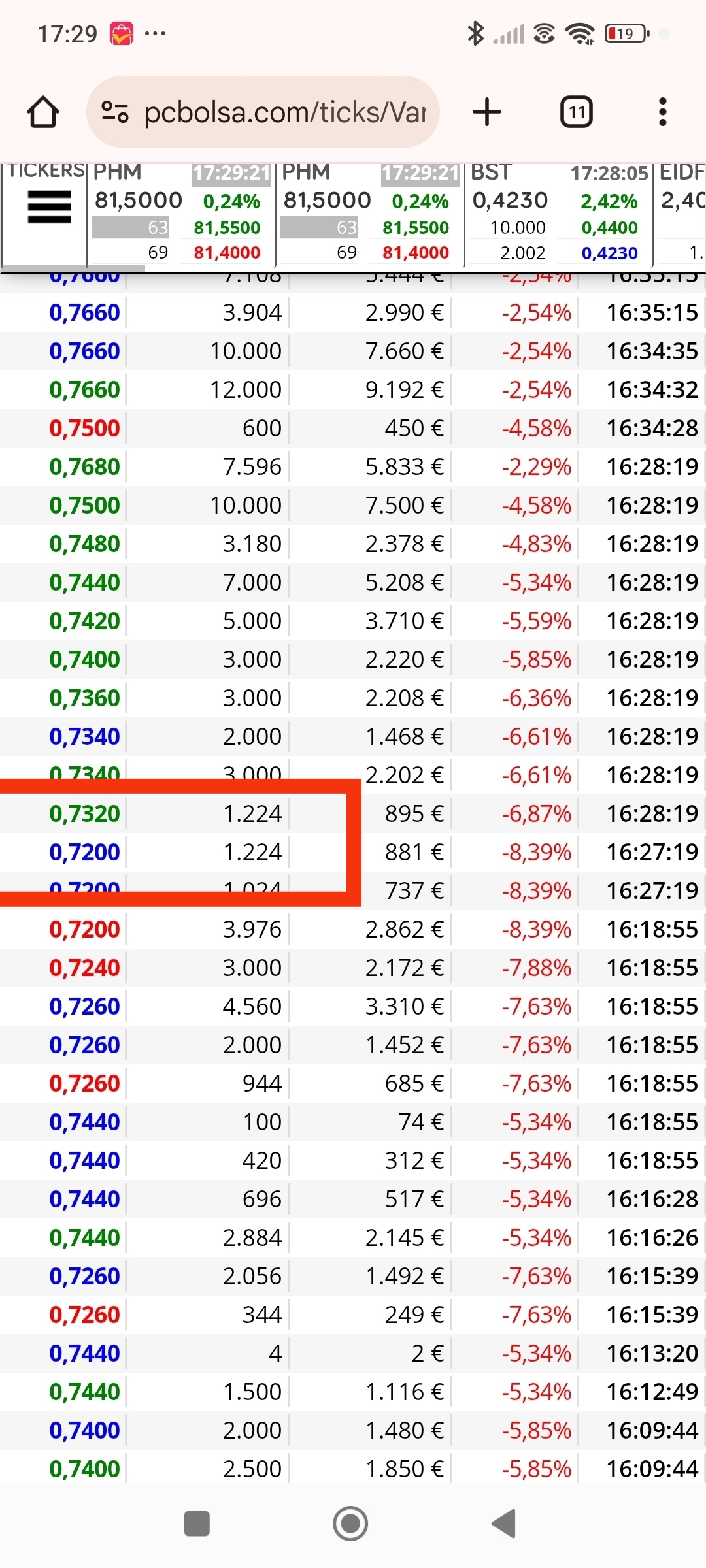This screenshot has height=1568, width=706.
Task: Tap price 0,7680
Action: pyautogui.click(x=84, y=467)
